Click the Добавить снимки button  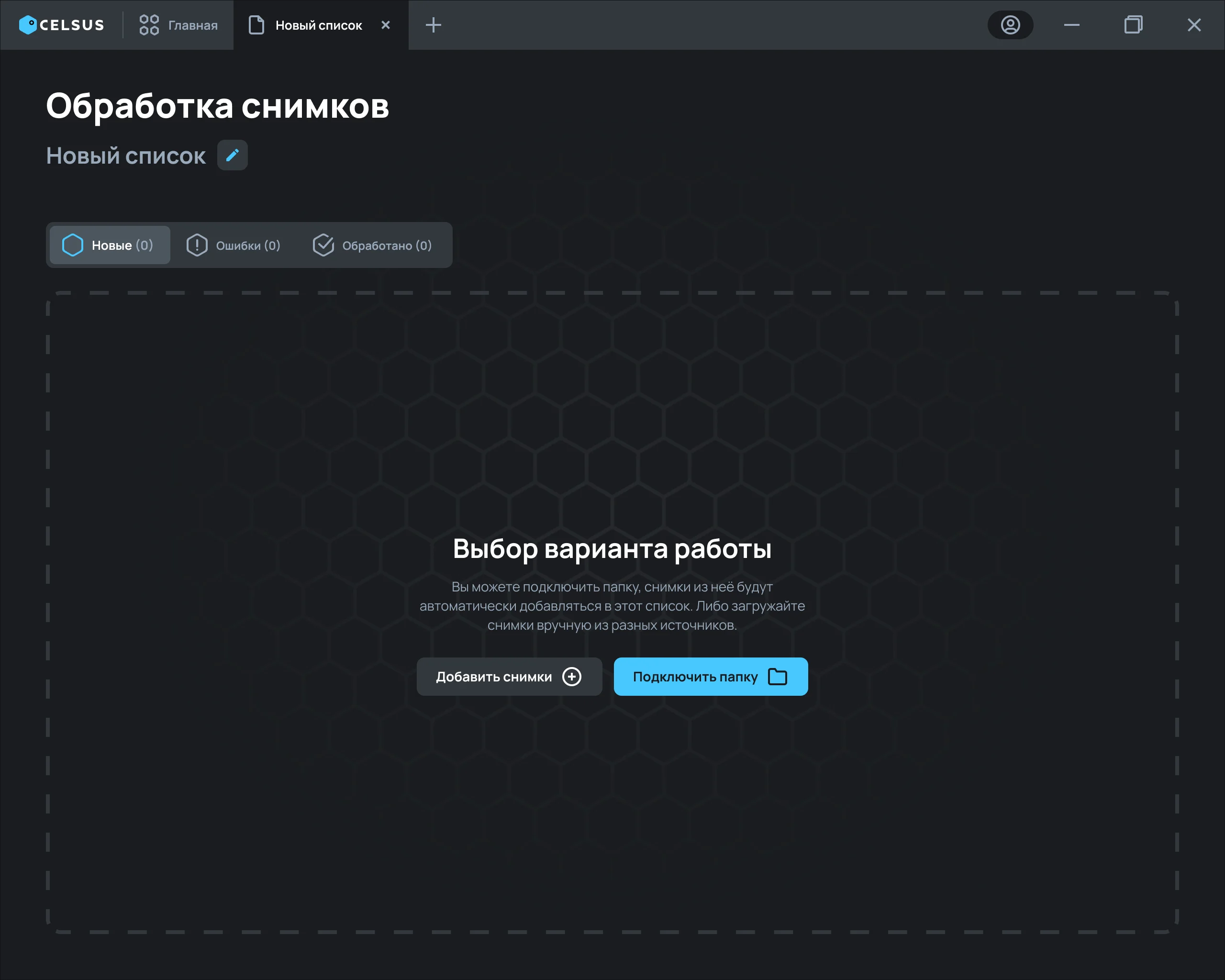coord(509,677)
